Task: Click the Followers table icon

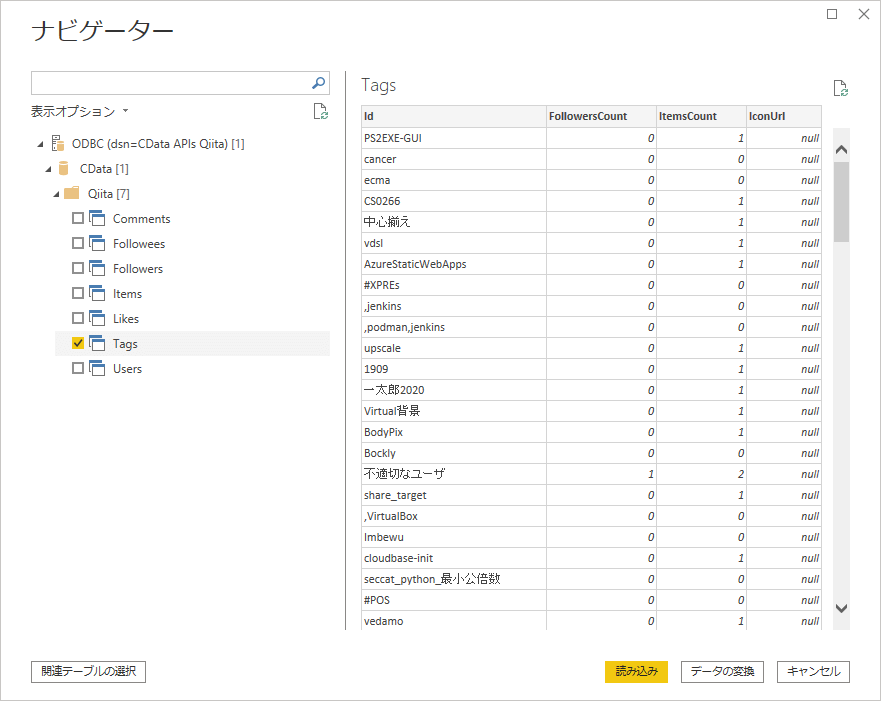Action: pos(97,268)
